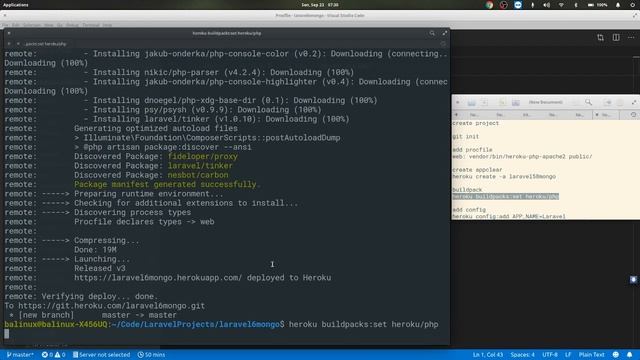
Task: Click the terminal window fullscreen arrows icon
Action: click(x=444, y=33)
